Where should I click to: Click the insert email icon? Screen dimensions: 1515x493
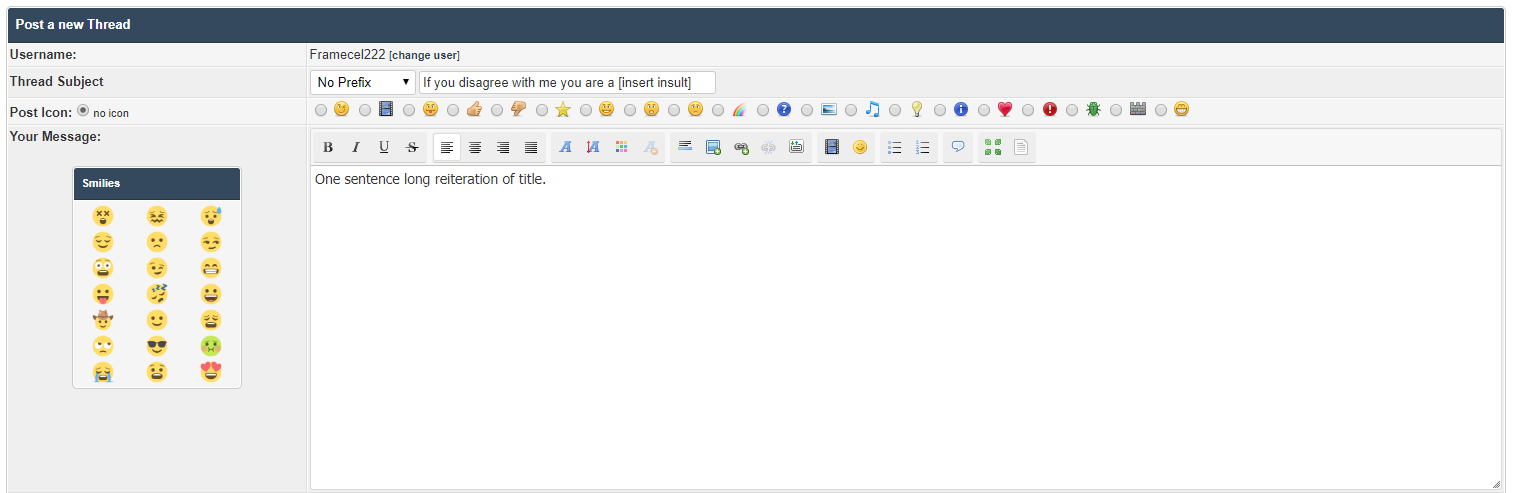pos(797,147)
